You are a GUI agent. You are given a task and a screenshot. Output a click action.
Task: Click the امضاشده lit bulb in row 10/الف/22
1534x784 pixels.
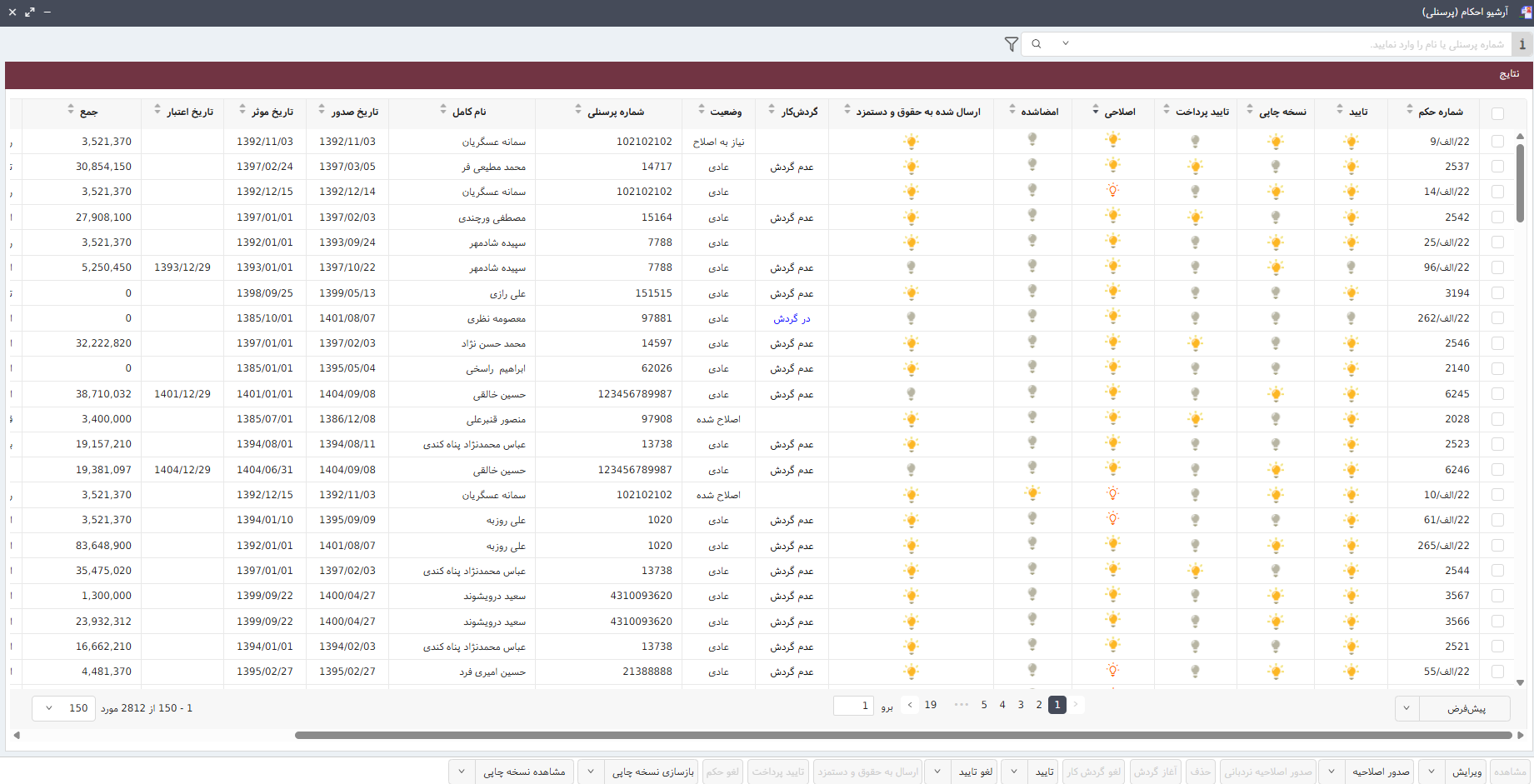1032,493
